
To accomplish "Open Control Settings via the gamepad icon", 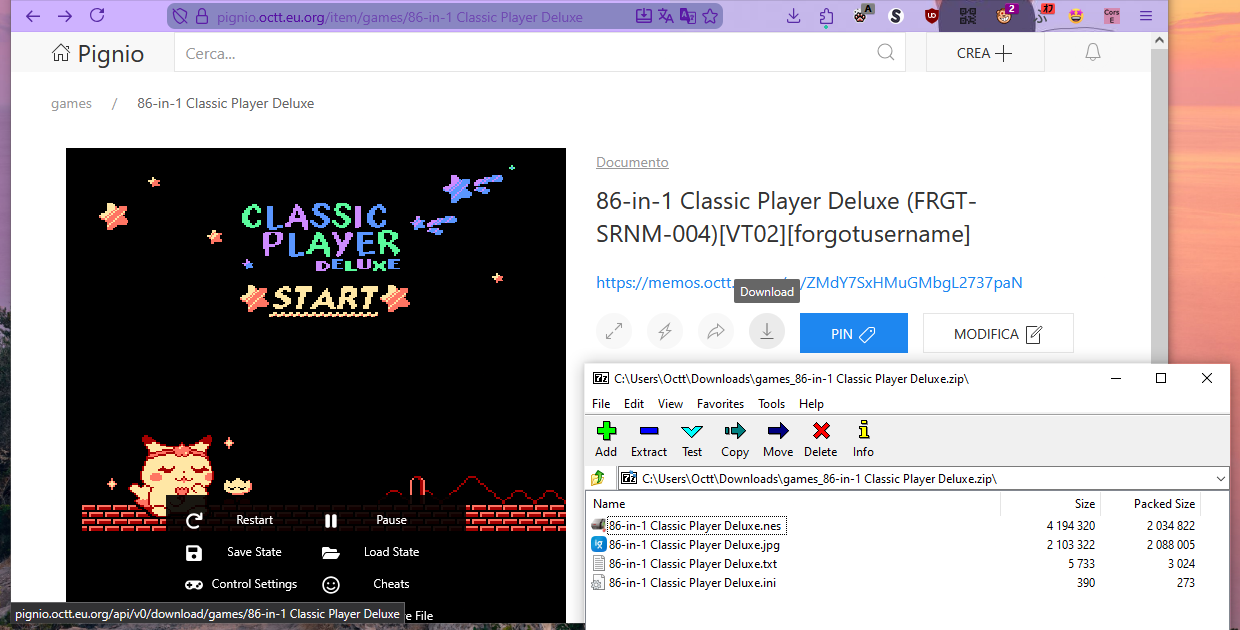I will pyautogui.click(x=193, y=584).
